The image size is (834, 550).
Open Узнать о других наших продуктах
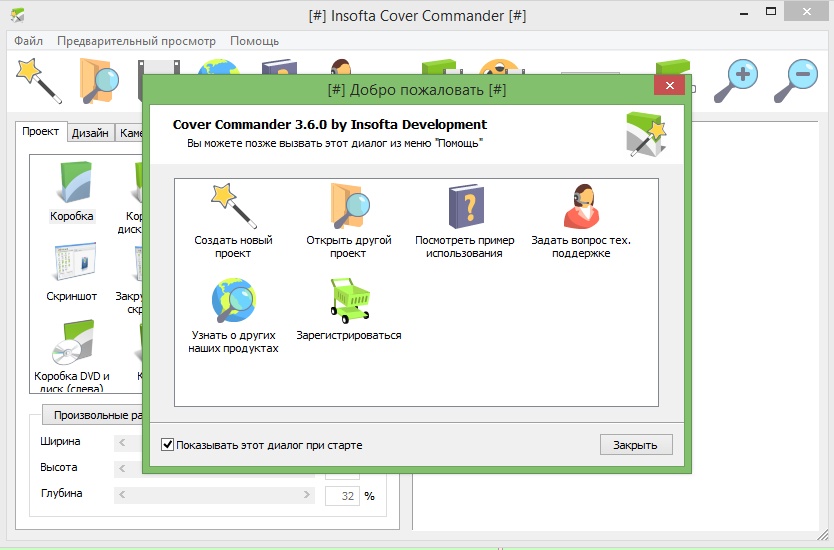point(233,316)
